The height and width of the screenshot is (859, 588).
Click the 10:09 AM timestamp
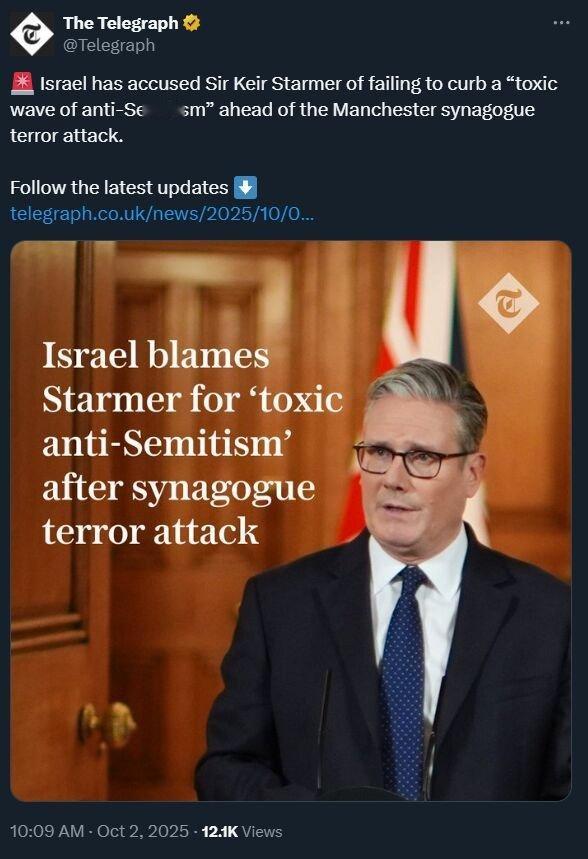pos(47,831)
